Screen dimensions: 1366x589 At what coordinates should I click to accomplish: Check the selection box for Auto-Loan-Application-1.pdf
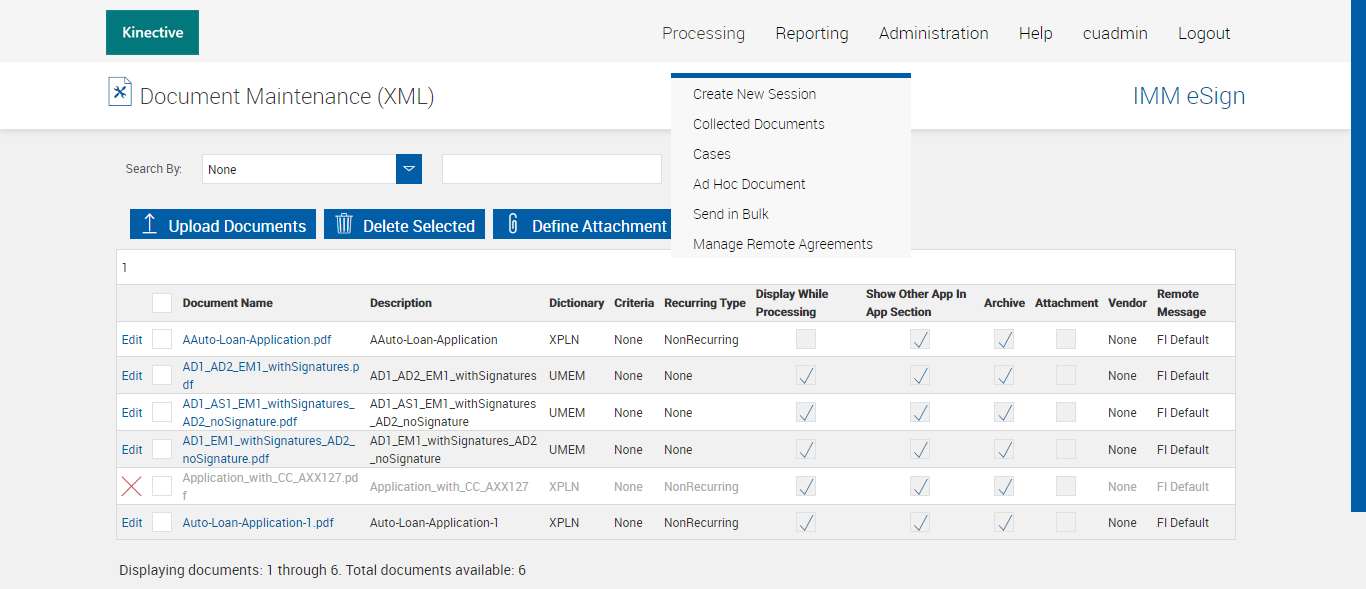click(x=162, y=523)
